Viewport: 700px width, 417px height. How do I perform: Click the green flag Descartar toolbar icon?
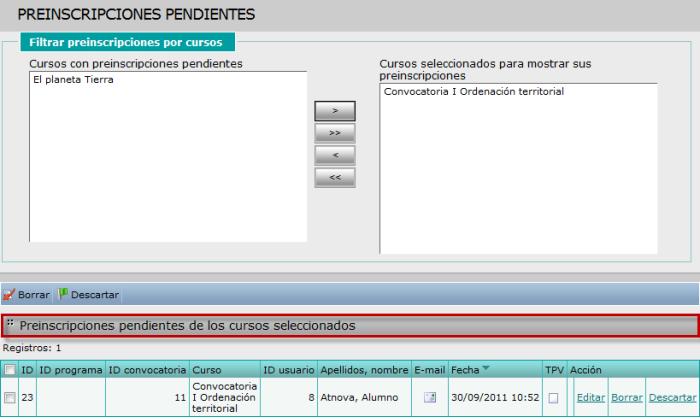point(62,294)
